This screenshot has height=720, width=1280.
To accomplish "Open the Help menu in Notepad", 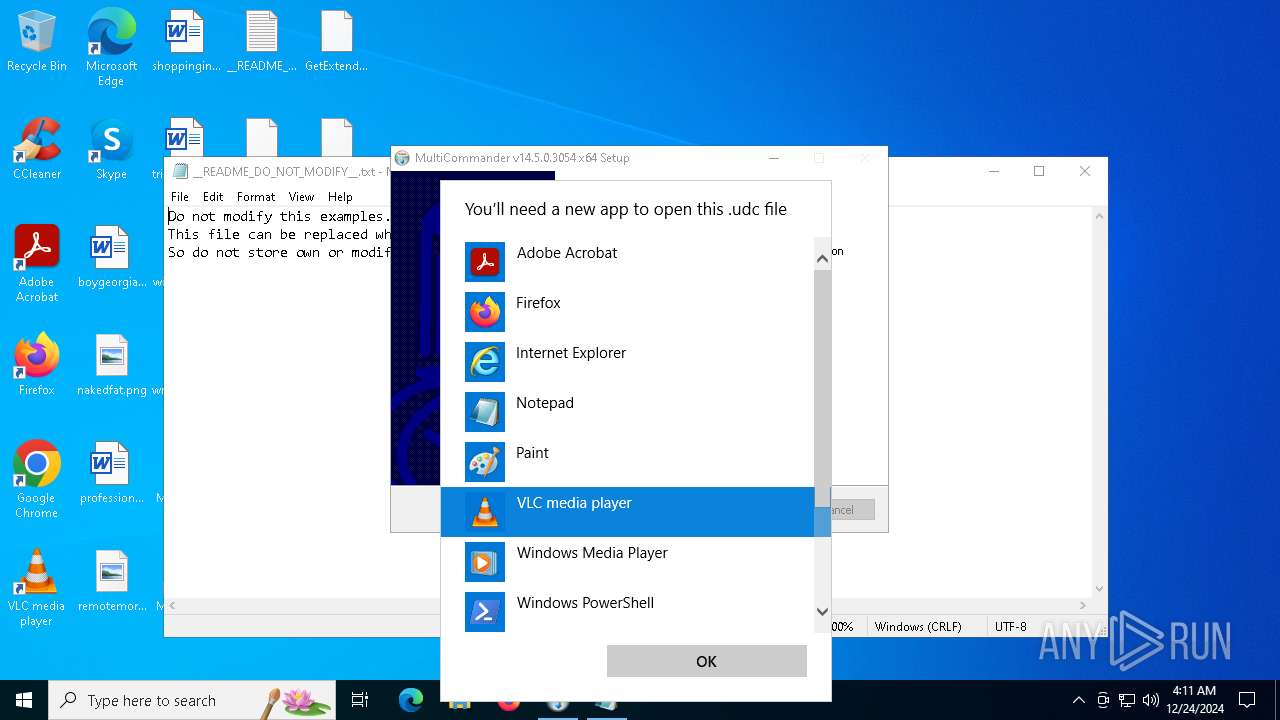I will pyautogui.click(x=340, y=197).
